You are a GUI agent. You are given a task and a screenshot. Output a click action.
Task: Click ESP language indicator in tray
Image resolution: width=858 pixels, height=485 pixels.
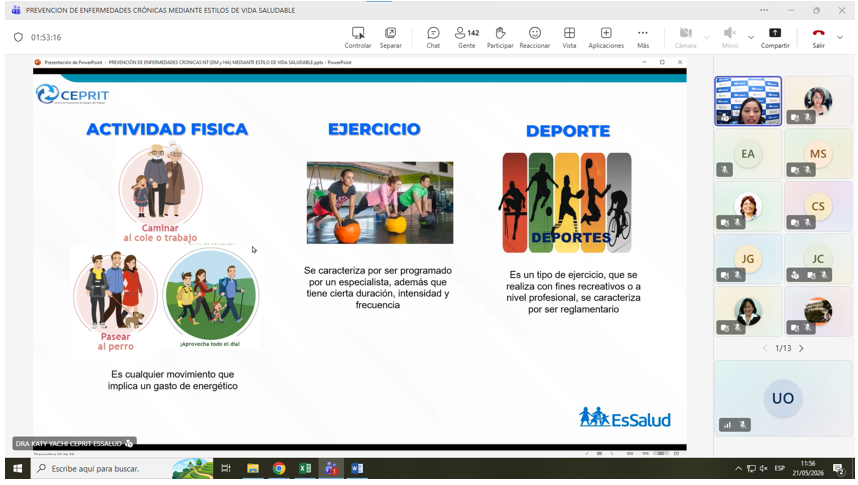point(779,469)
